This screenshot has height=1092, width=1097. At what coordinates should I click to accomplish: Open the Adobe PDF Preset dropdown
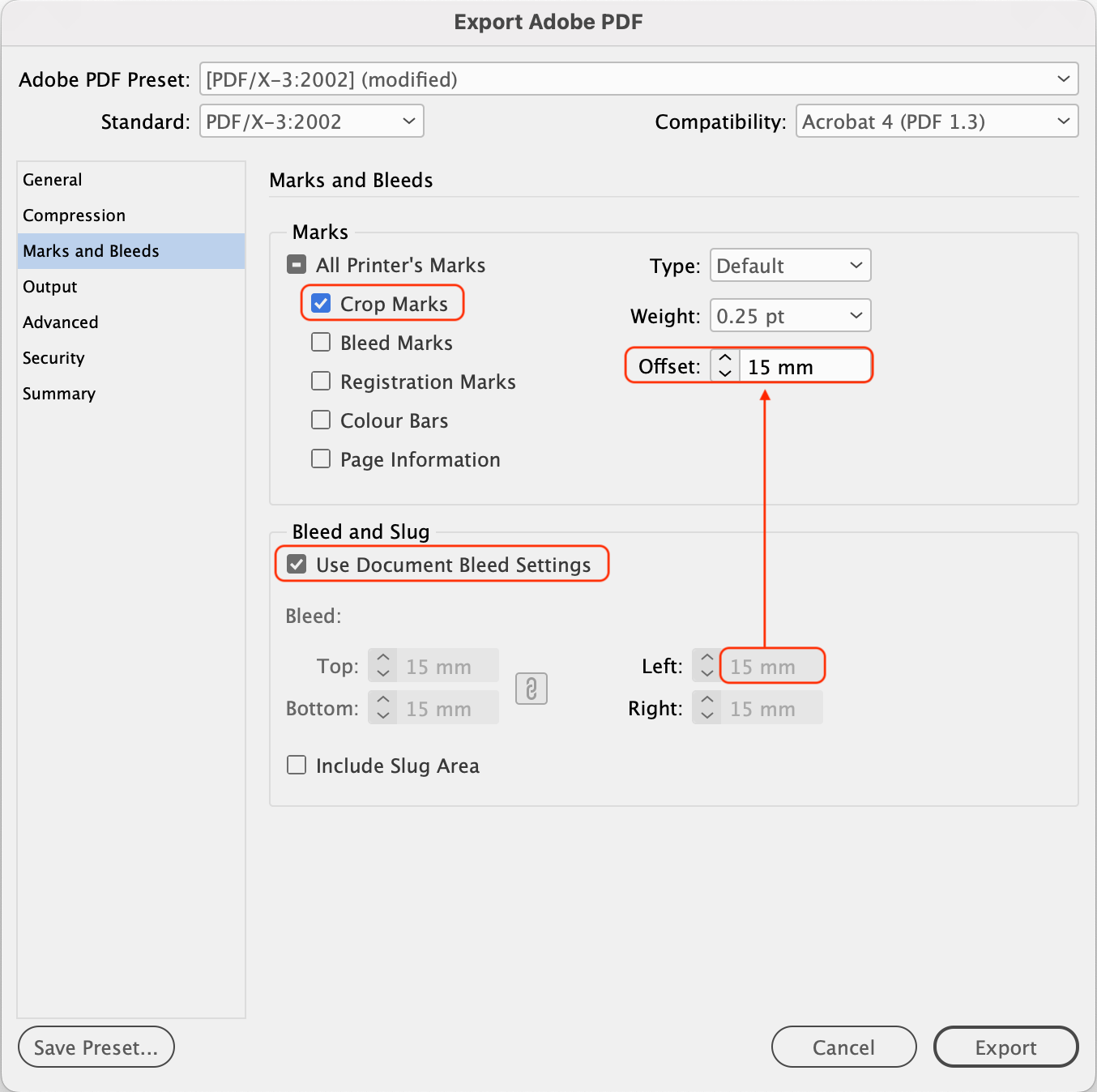click(638, 79)
